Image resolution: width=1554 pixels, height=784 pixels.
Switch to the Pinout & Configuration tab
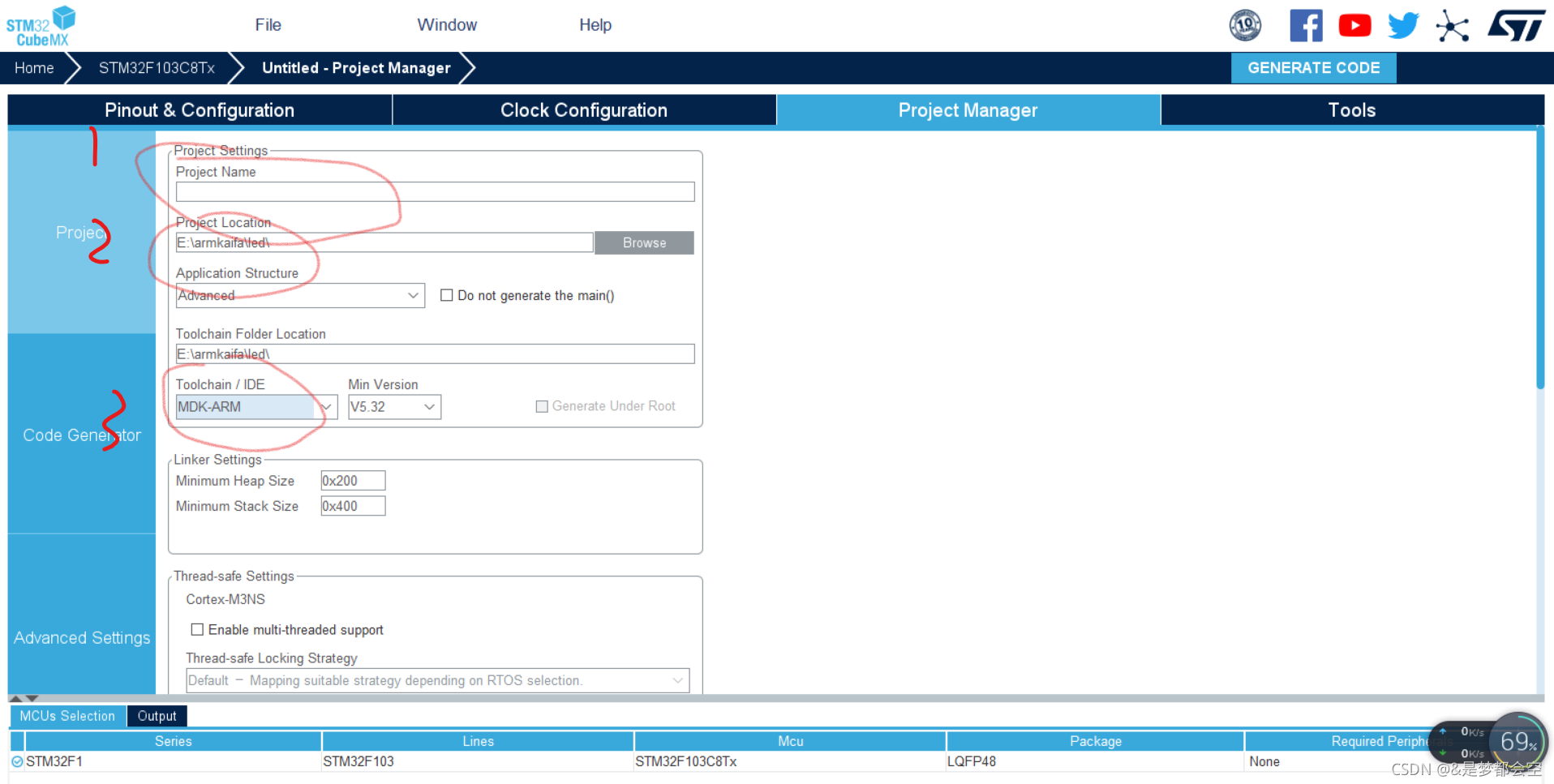200,110
